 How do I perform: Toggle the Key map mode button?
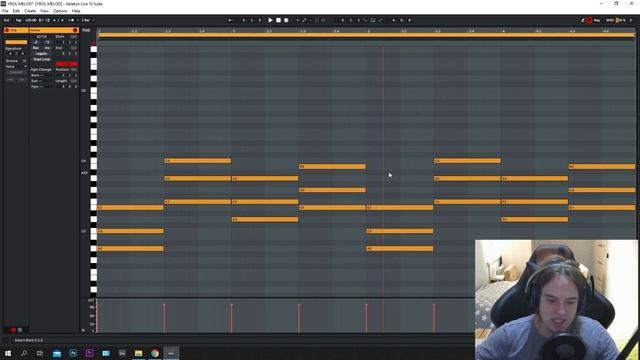pyautogui.click(x=597, y=20)
